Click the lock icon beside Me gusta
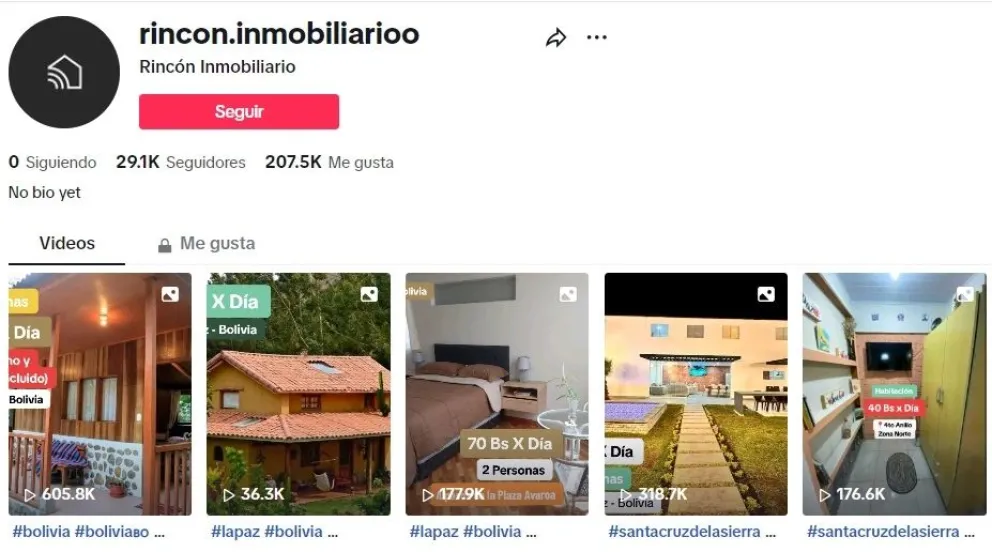 [x=164, y=245]
